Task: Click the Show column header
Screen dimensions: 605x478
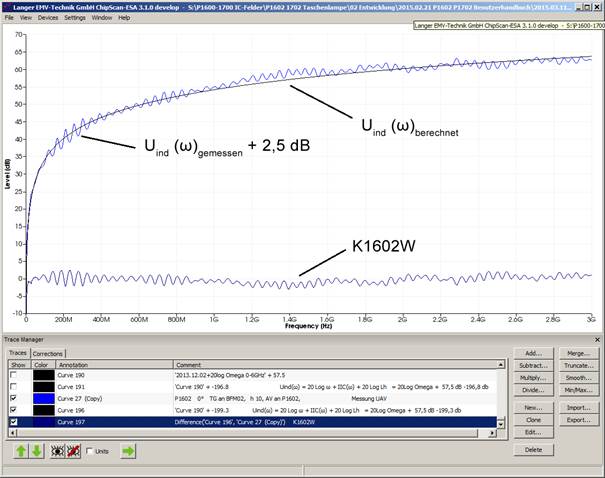Action: tap(18, 365)
